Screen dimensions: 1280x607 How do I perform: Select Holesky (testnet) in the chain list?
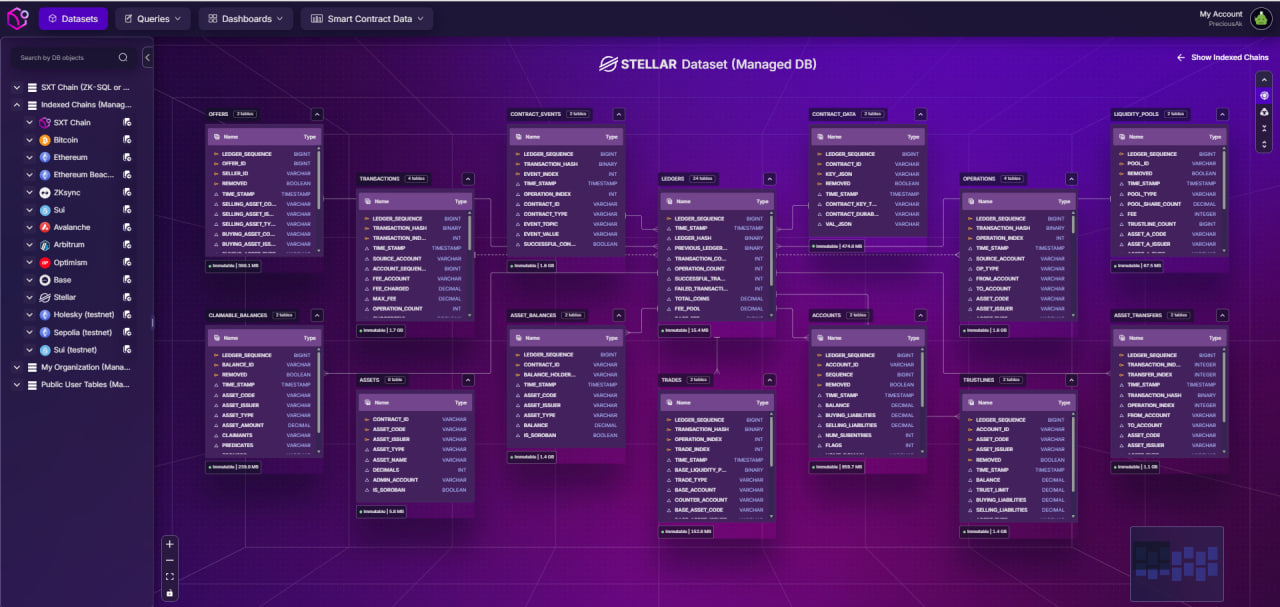[x=83, y=314]
